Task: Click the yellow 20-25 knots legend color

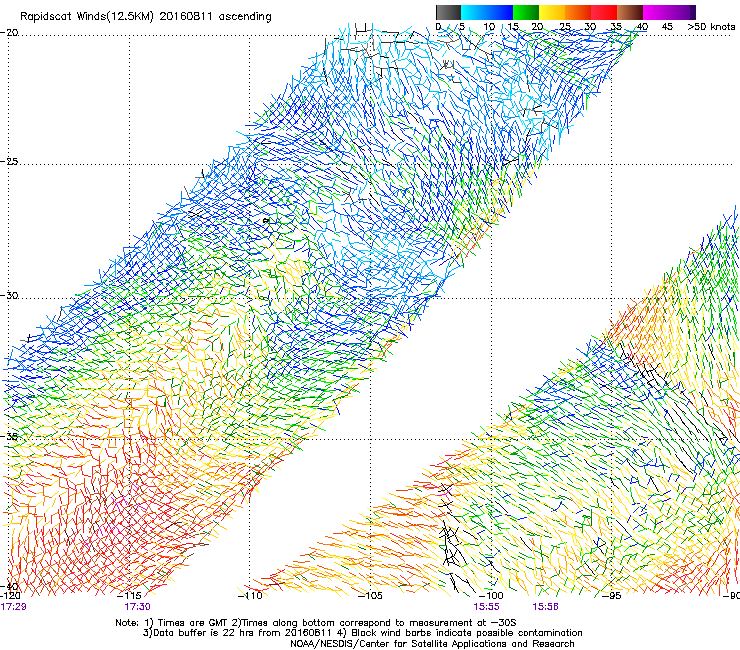Action: (552, 12)
